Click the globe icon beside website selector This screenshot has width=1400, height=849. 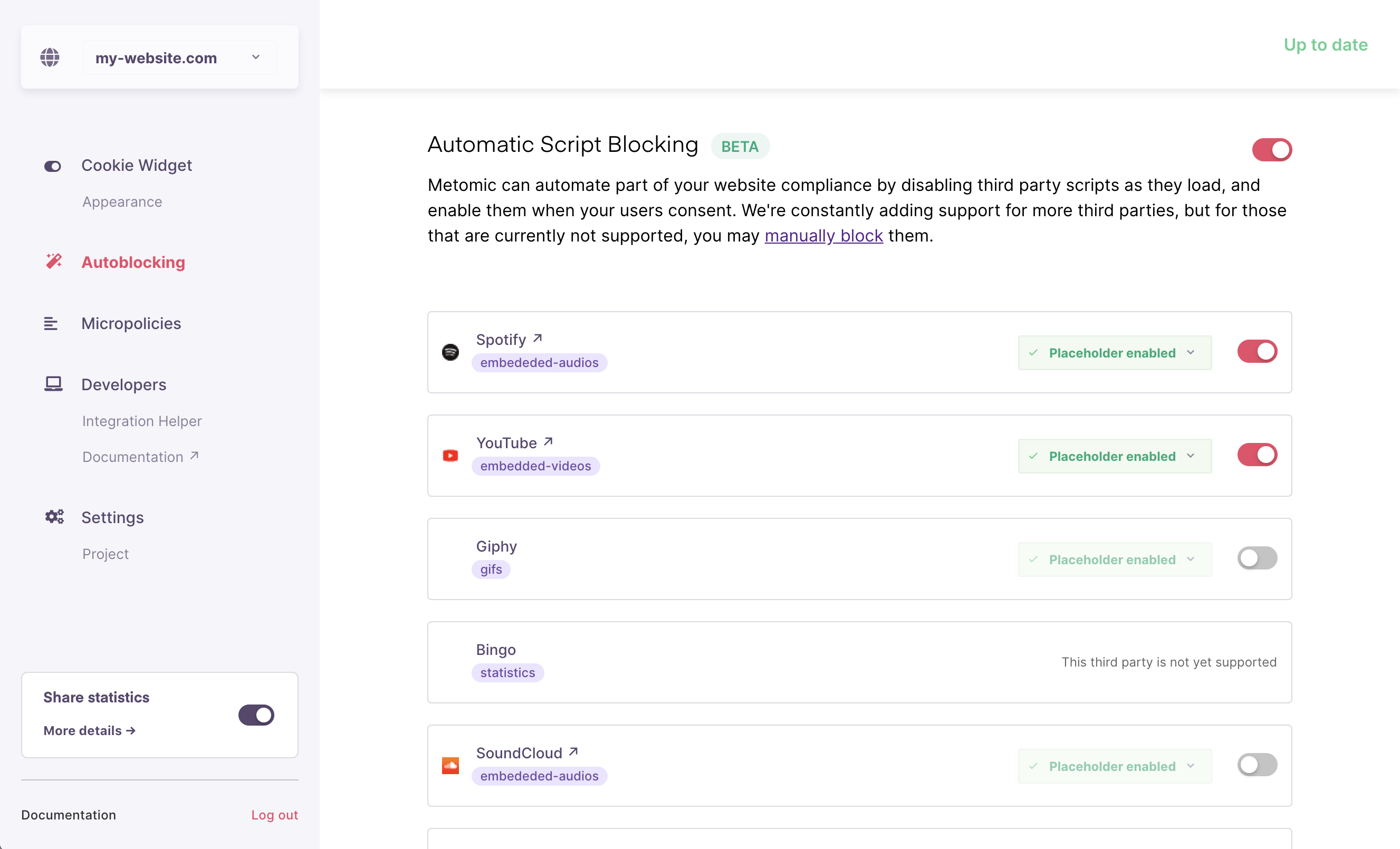coord(50,57)
